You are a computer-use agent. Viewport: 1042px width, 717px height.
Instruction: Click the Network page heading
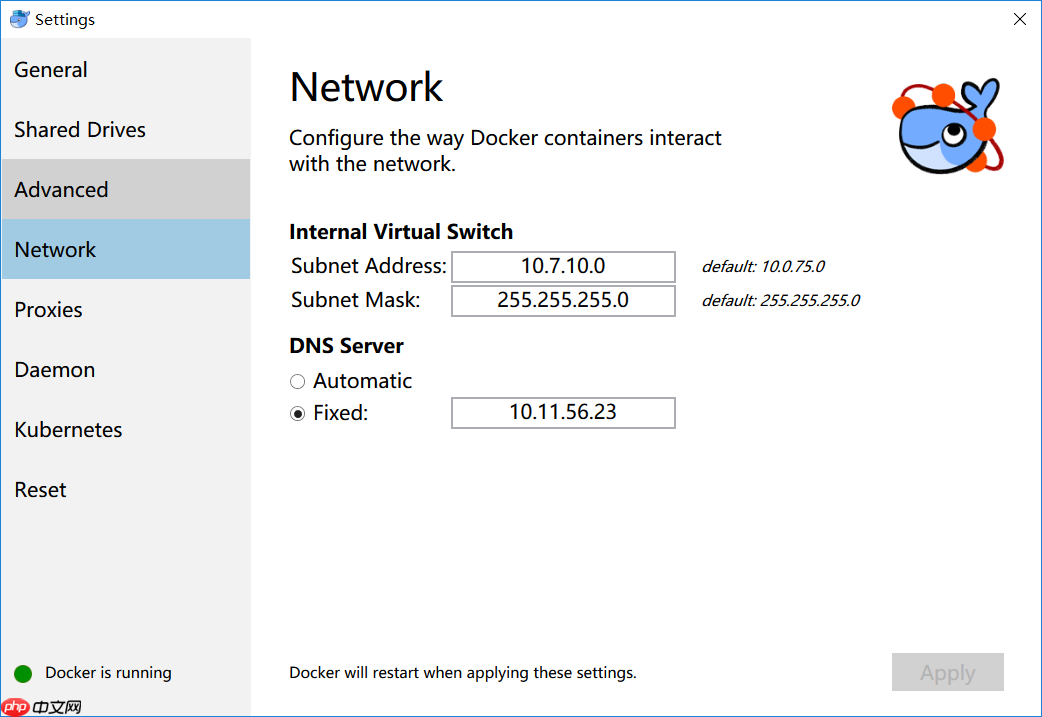pos(366,87)
